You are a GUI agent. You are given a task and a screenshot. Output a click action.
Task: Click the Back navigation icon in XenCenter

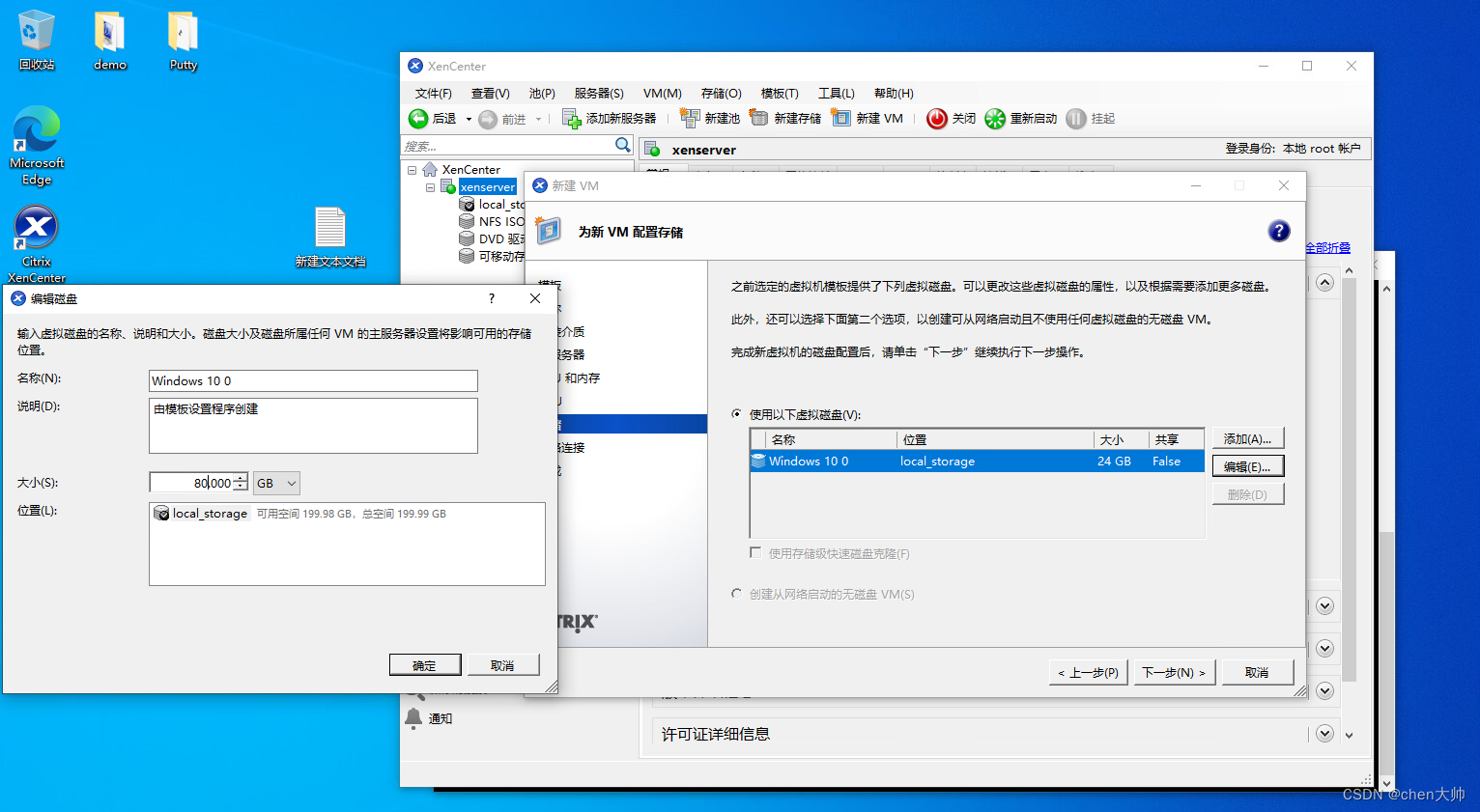click(418, 119)
